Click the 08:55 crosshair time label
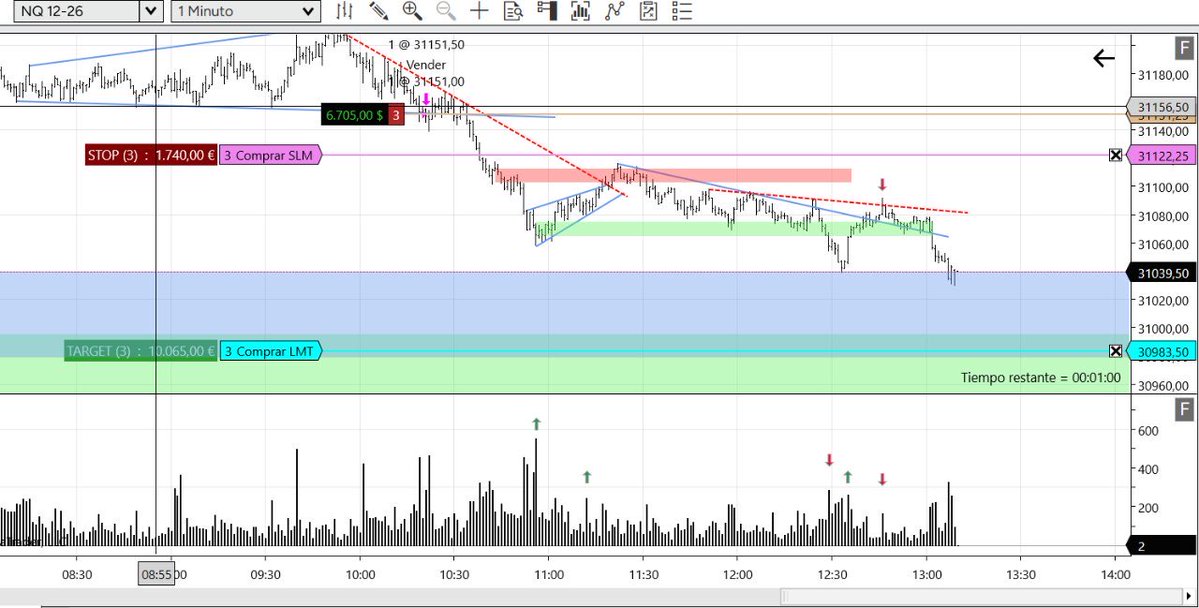 pyautogui.click(x=156, y=573)
